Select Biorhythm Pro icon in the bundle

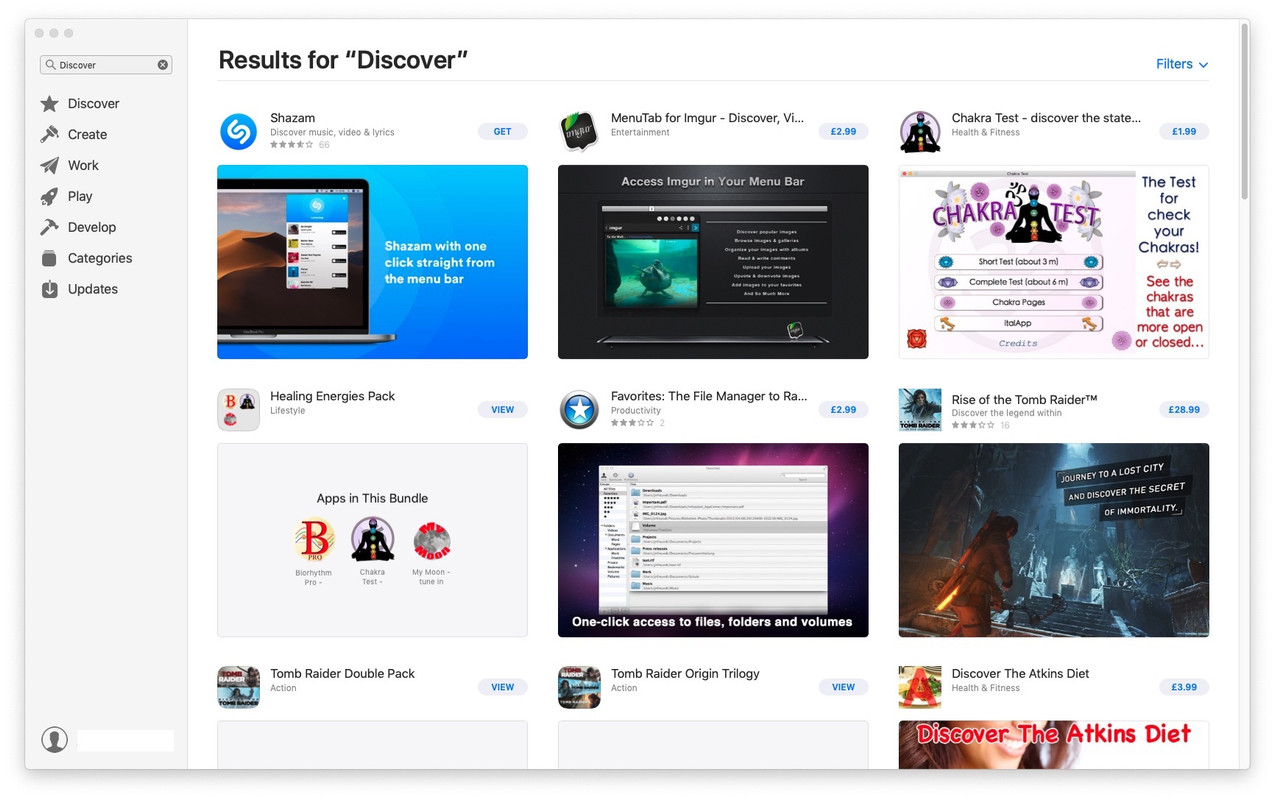(314, 541)
